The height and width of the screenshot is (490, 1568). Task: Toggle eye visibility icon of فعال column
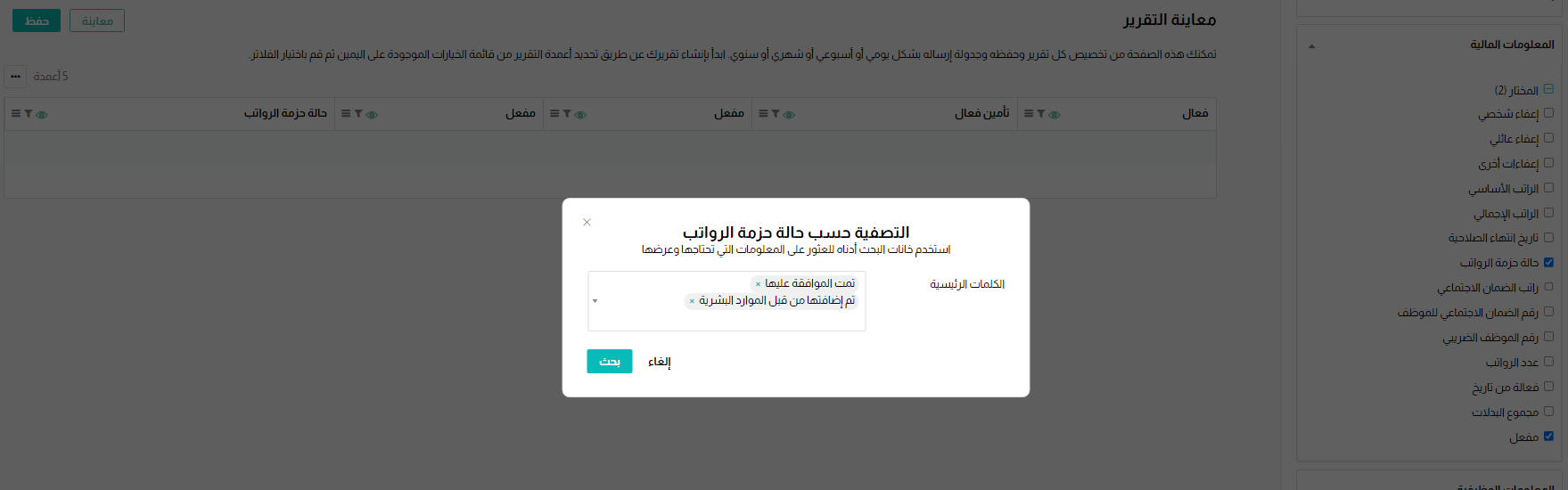pyautogui.click(x=1055, y=115)
